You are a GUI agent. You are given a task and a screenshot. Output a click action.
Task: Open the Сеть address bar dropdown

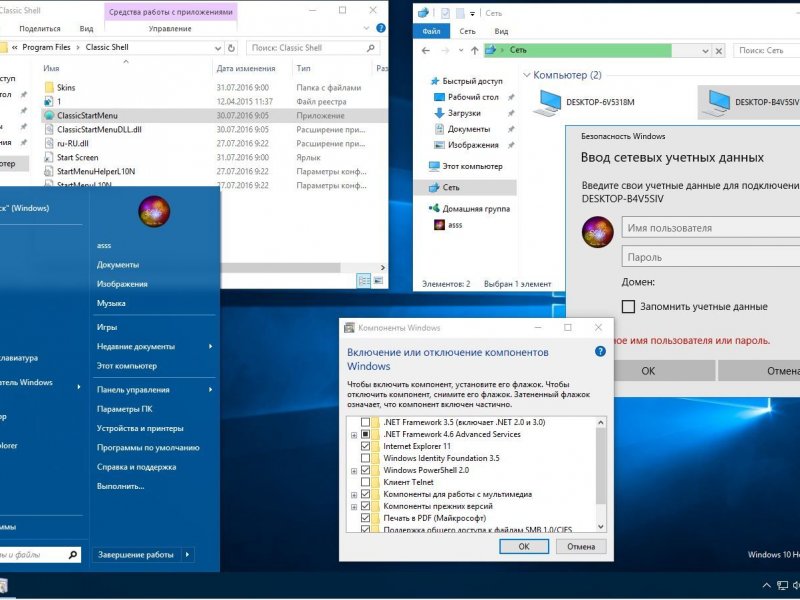705,51
